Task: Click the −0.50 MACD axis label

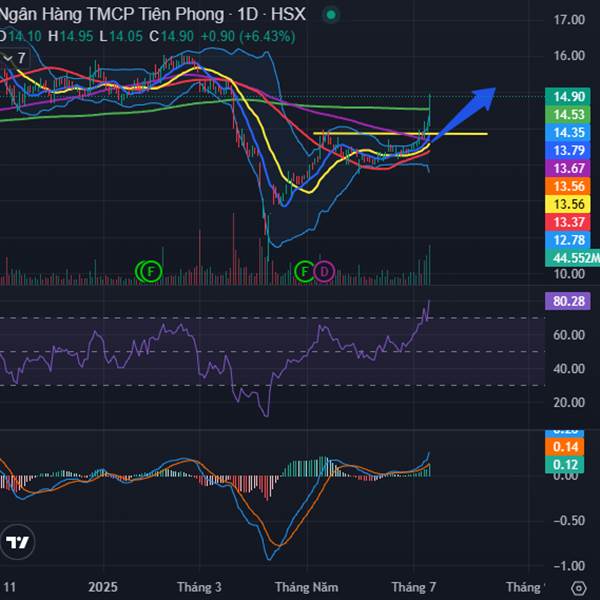Action: 569,521
